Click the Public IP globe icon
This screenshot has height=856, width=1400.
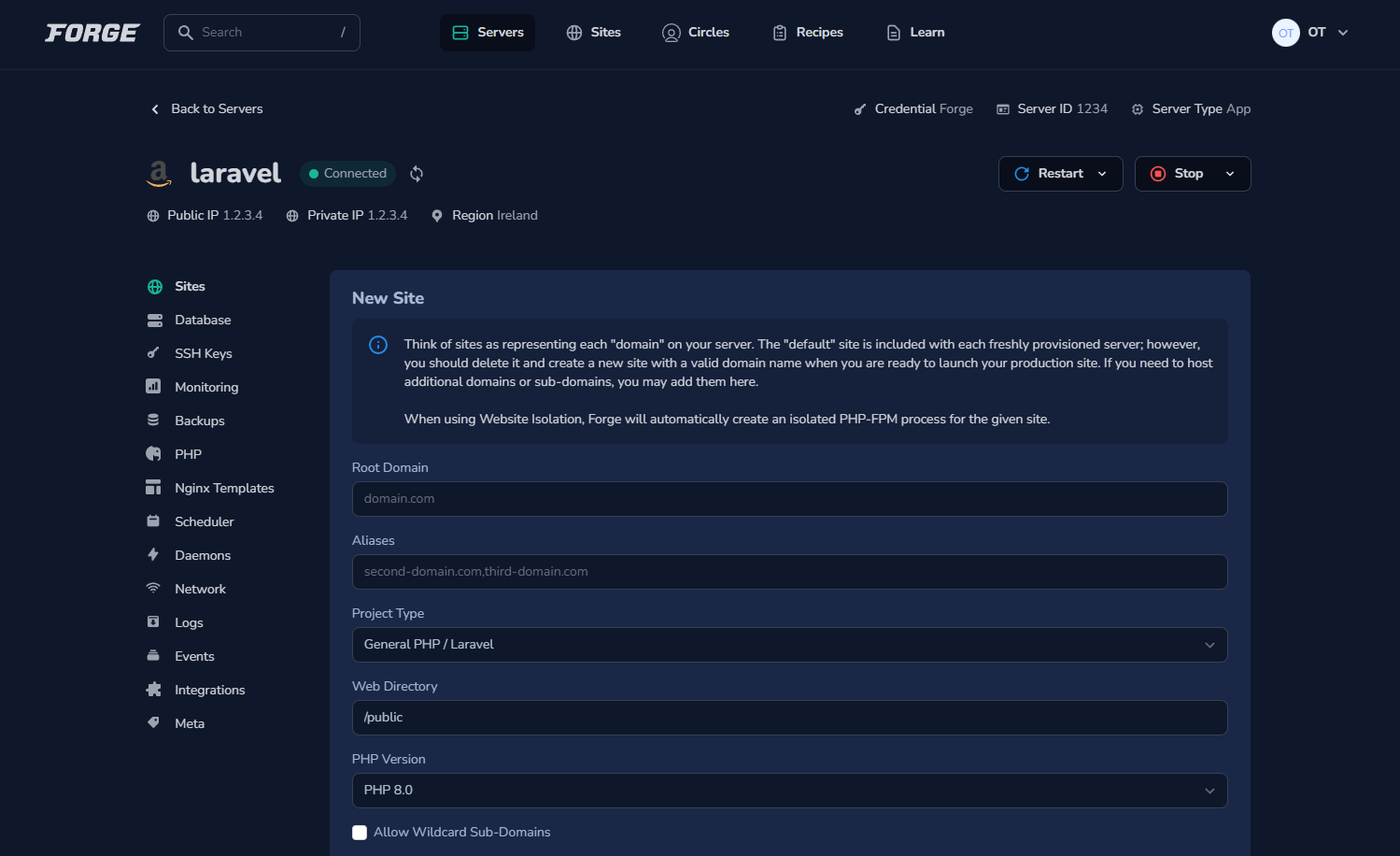[x=153, y=216]
